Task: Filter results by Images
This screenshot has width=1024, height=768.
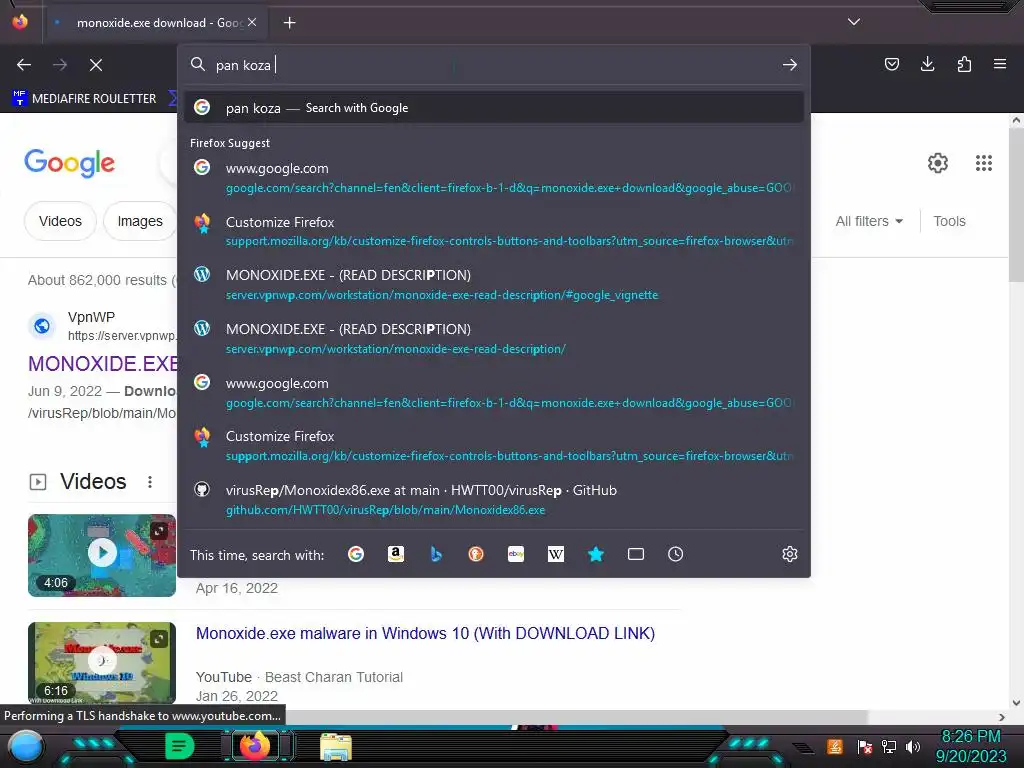Action: 140,221
